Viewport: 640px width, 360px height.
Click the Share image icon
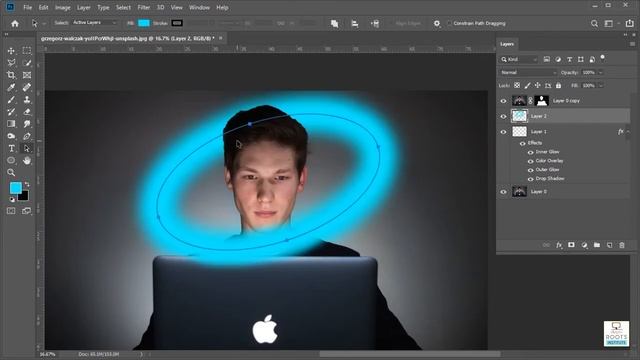(x=629, y=23)
